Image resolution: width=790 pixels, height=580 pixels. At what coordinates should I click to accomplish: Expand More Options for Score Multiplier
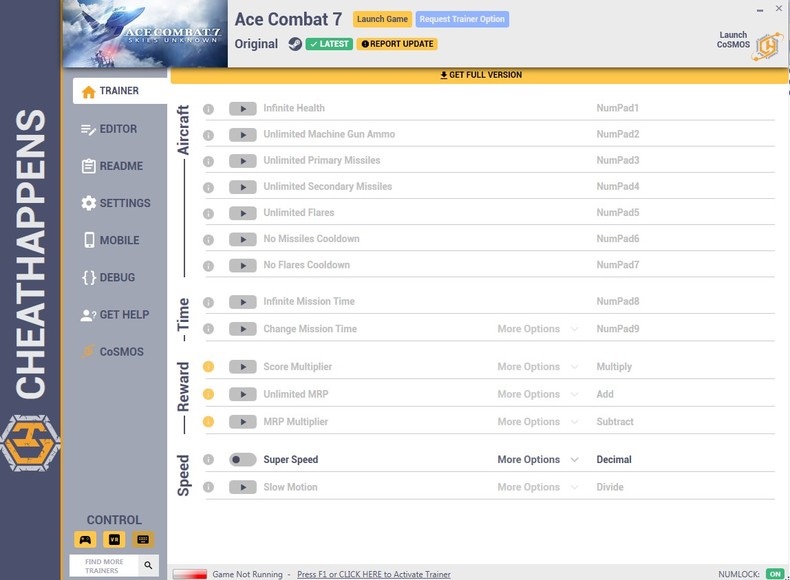538,367
